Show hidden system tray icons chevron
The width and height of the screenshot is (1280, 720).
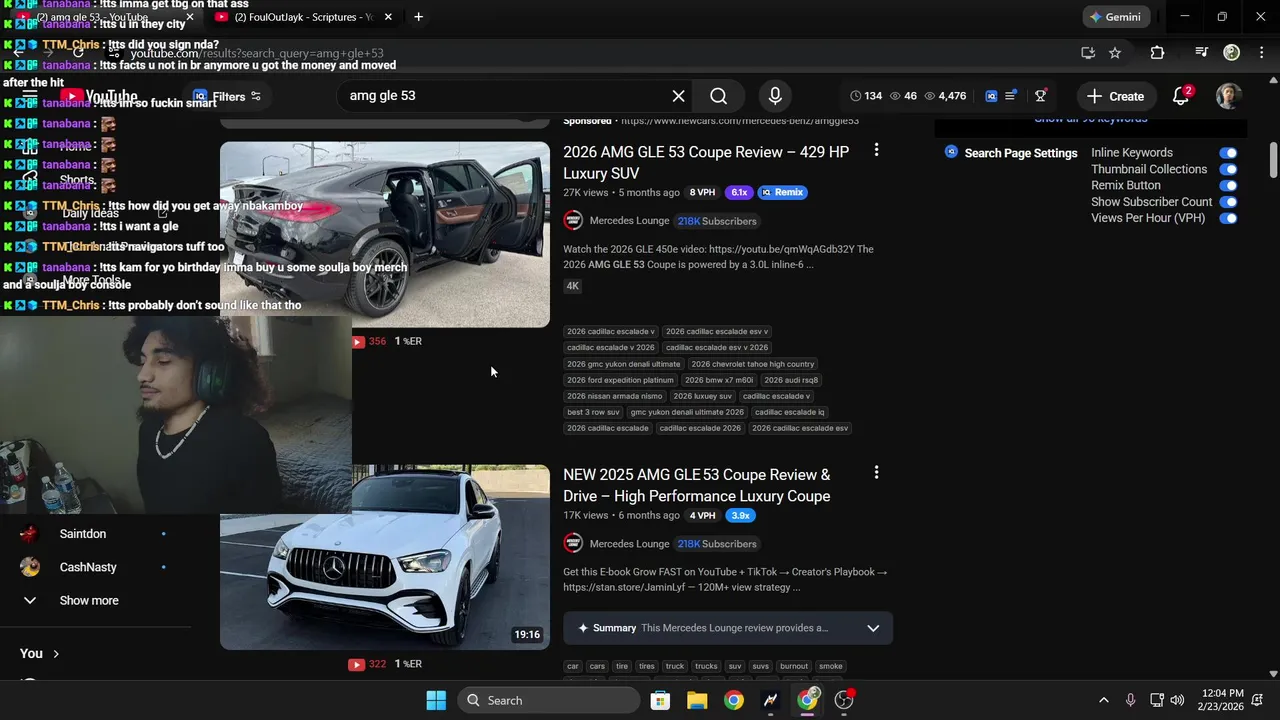pyautogui.click(x=1103, y=700)
